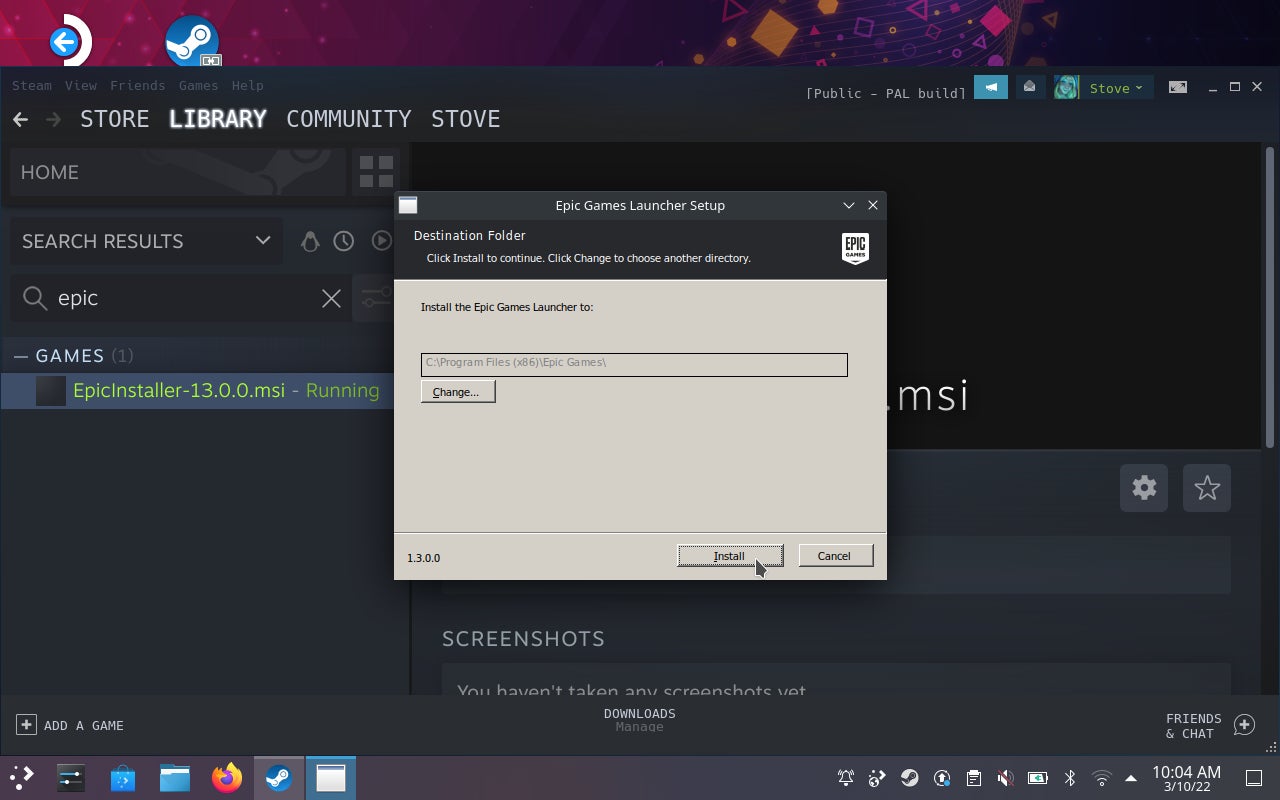Open the View menu in Steam
The image size is (1280, 800).
tap(81, 85)
